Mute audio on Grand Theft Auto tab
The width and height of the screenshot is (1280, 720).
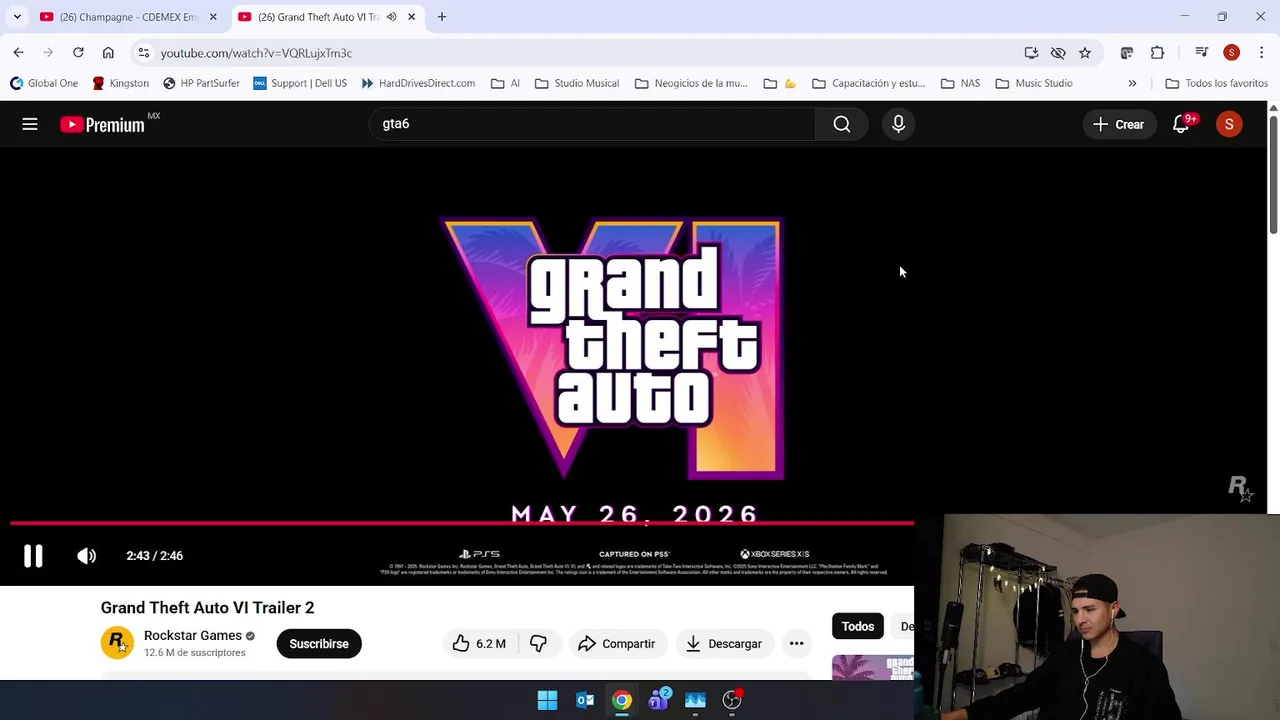pos(392,17)
